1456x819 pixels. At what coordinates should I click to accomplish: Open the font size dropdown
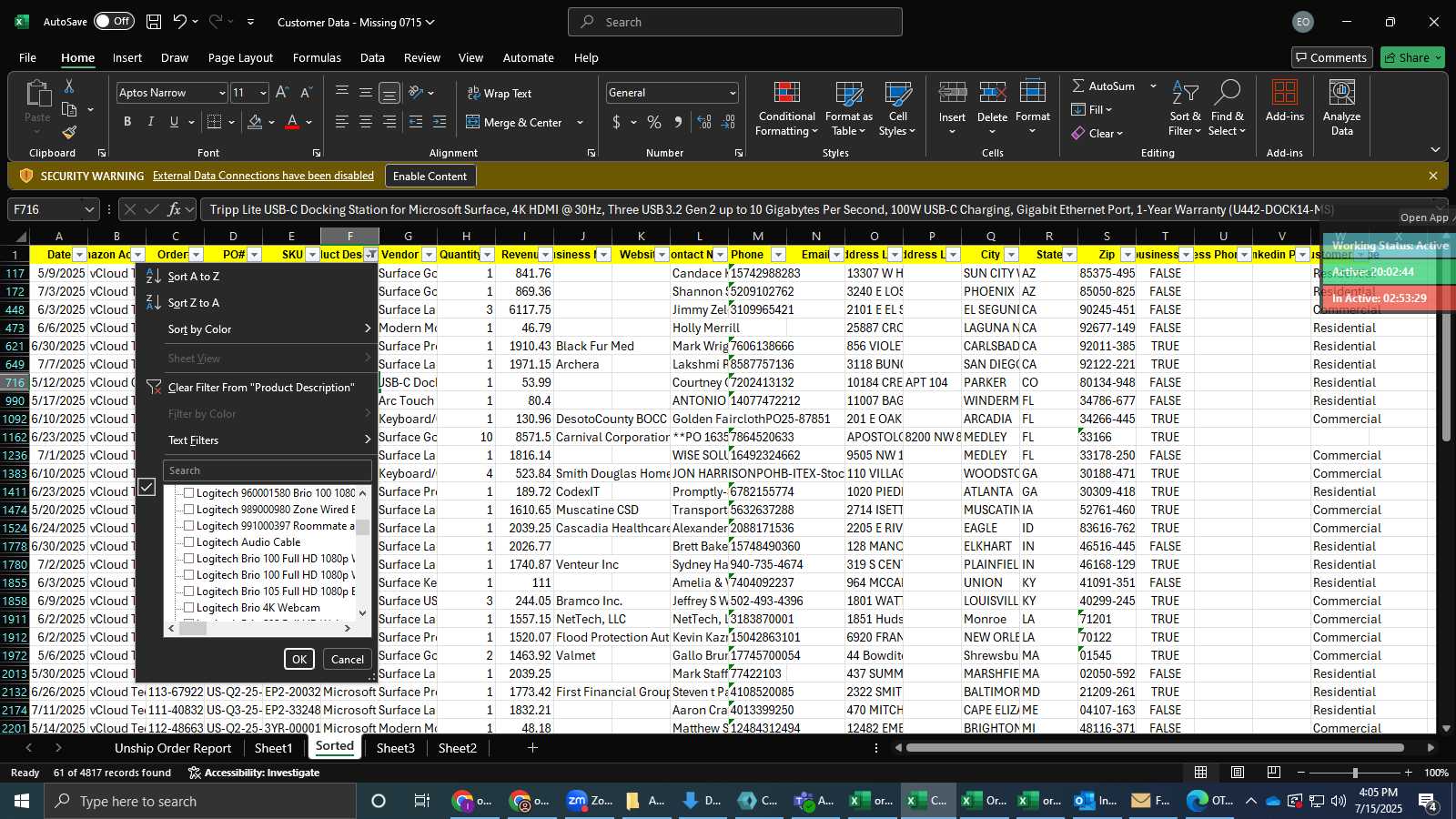263,93
